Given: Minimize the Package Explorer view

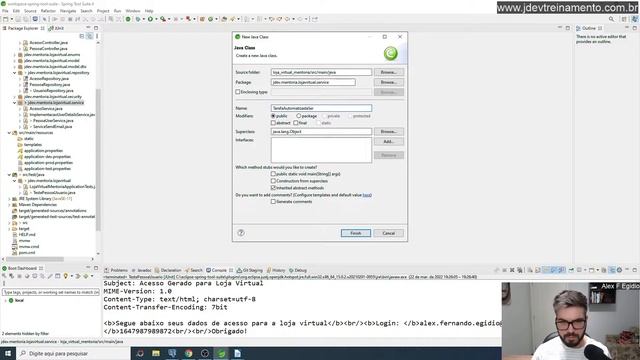Looking at the screenshot, I should pyautogui.click(x=88, y=28).
